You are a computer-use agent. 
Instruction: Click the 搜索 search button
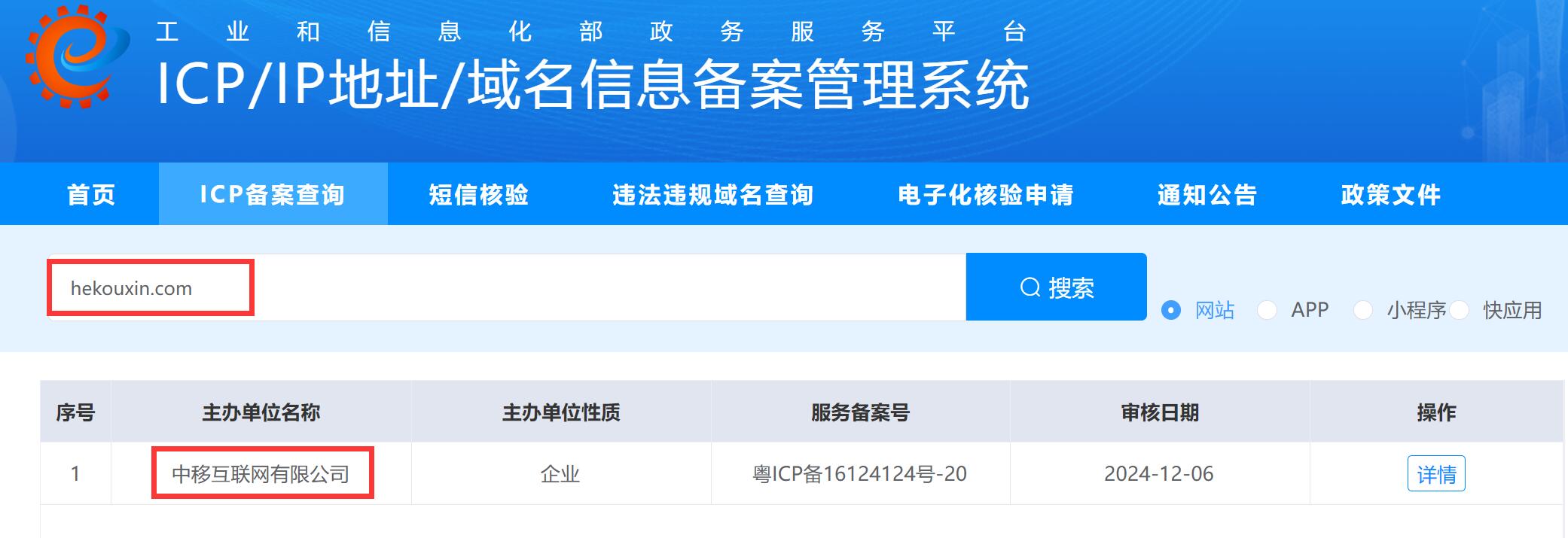pos(1056,287)
